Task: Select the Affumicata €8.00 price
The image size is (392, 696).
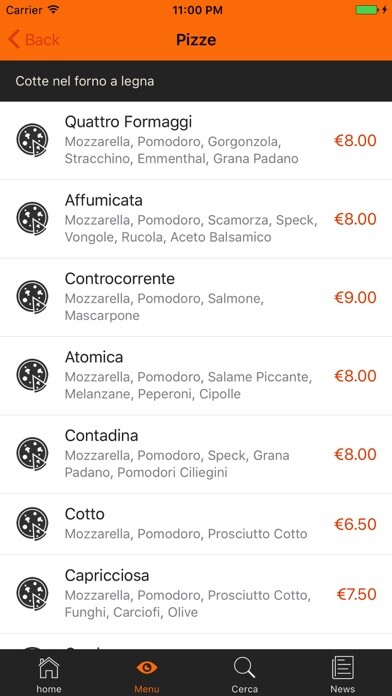Action: coord(355,219)
